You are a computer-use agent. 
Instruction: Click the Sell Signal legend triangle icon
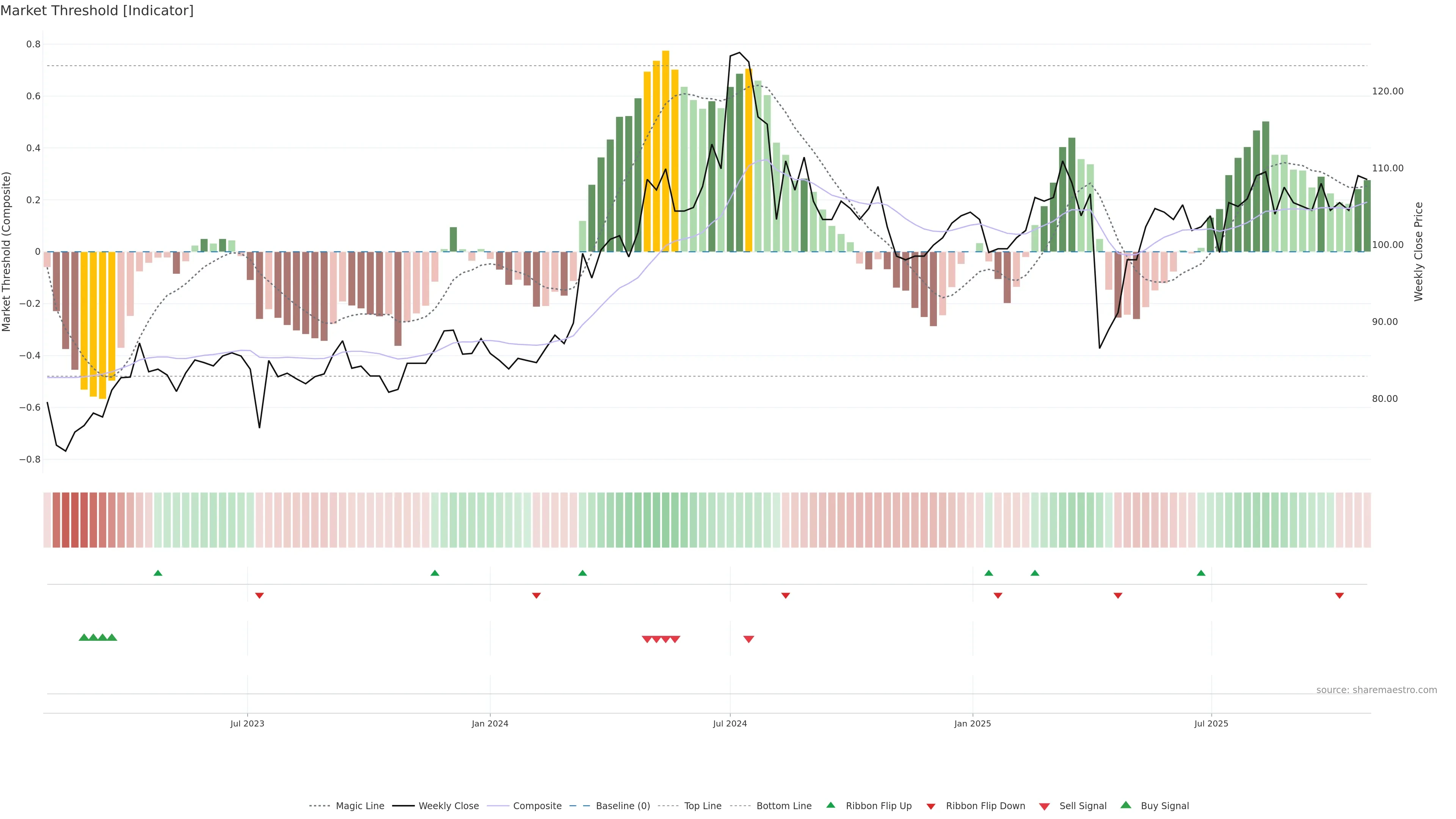pyautogui.click(x=1045, y=806)
